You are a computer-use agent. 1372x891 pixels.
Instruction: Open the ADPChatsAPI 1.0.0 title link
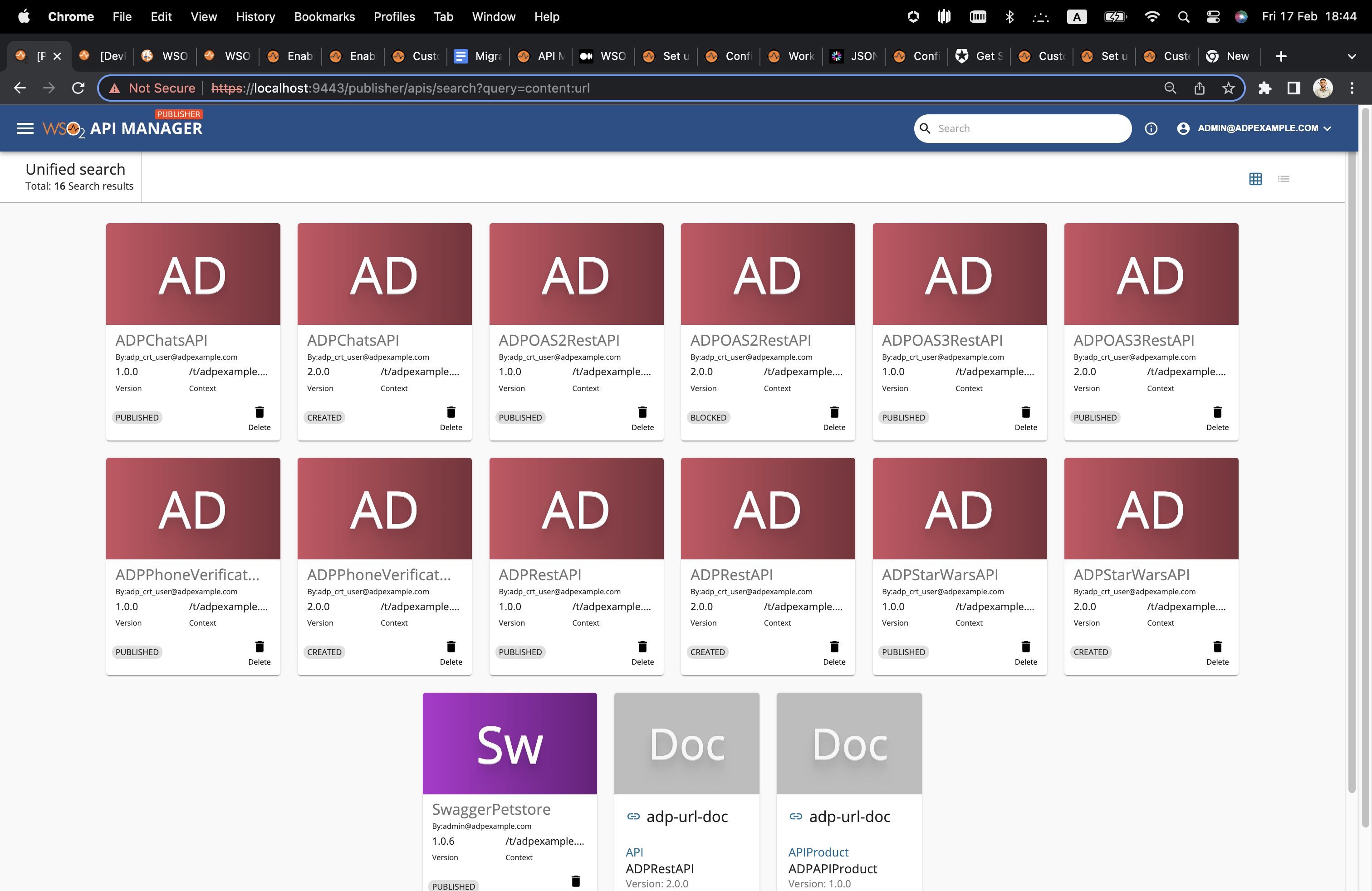161,340
